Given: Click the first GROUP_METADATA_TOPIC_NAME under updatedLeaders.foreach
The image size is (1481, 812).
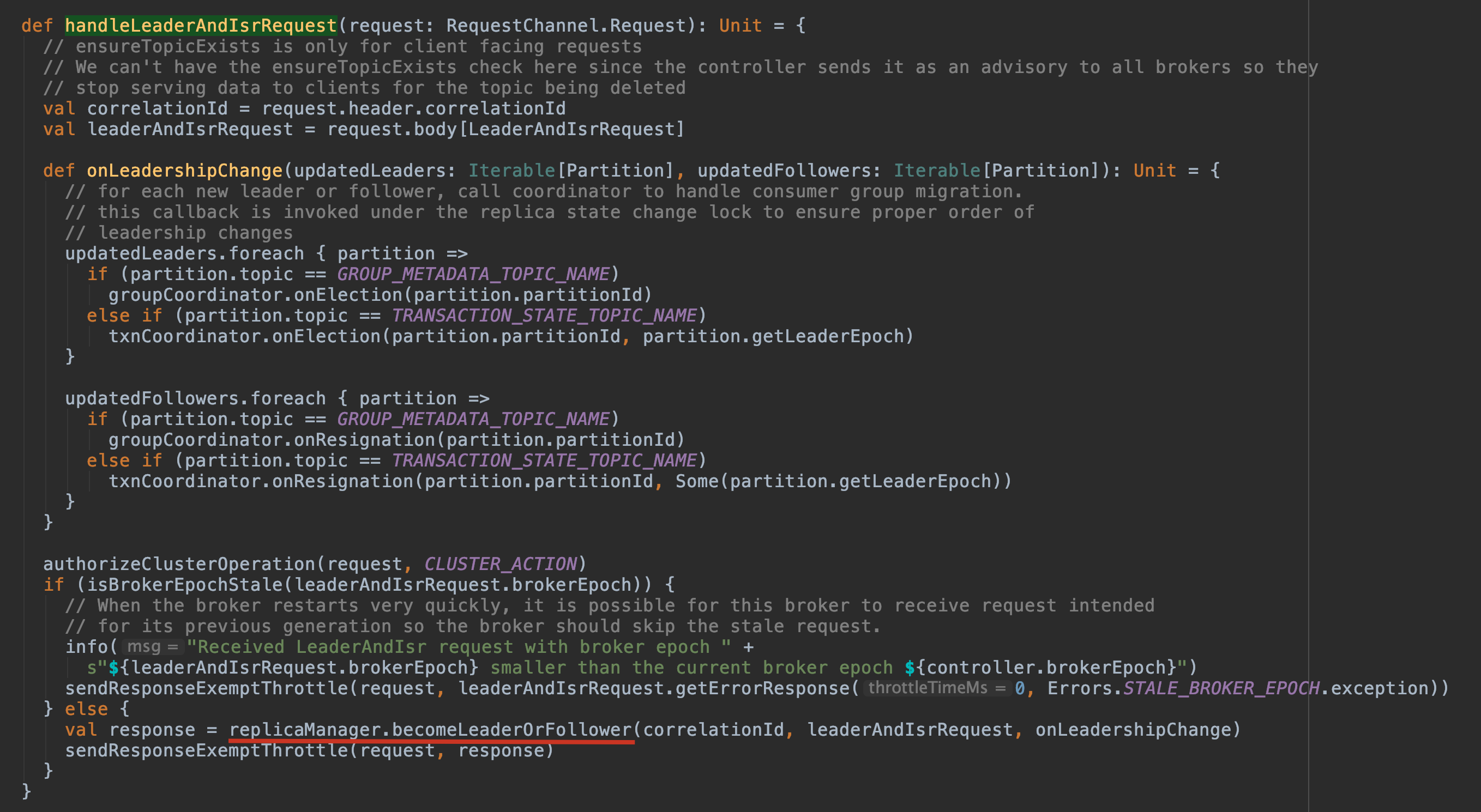Looking at the screenshot, I should point(473,274).
